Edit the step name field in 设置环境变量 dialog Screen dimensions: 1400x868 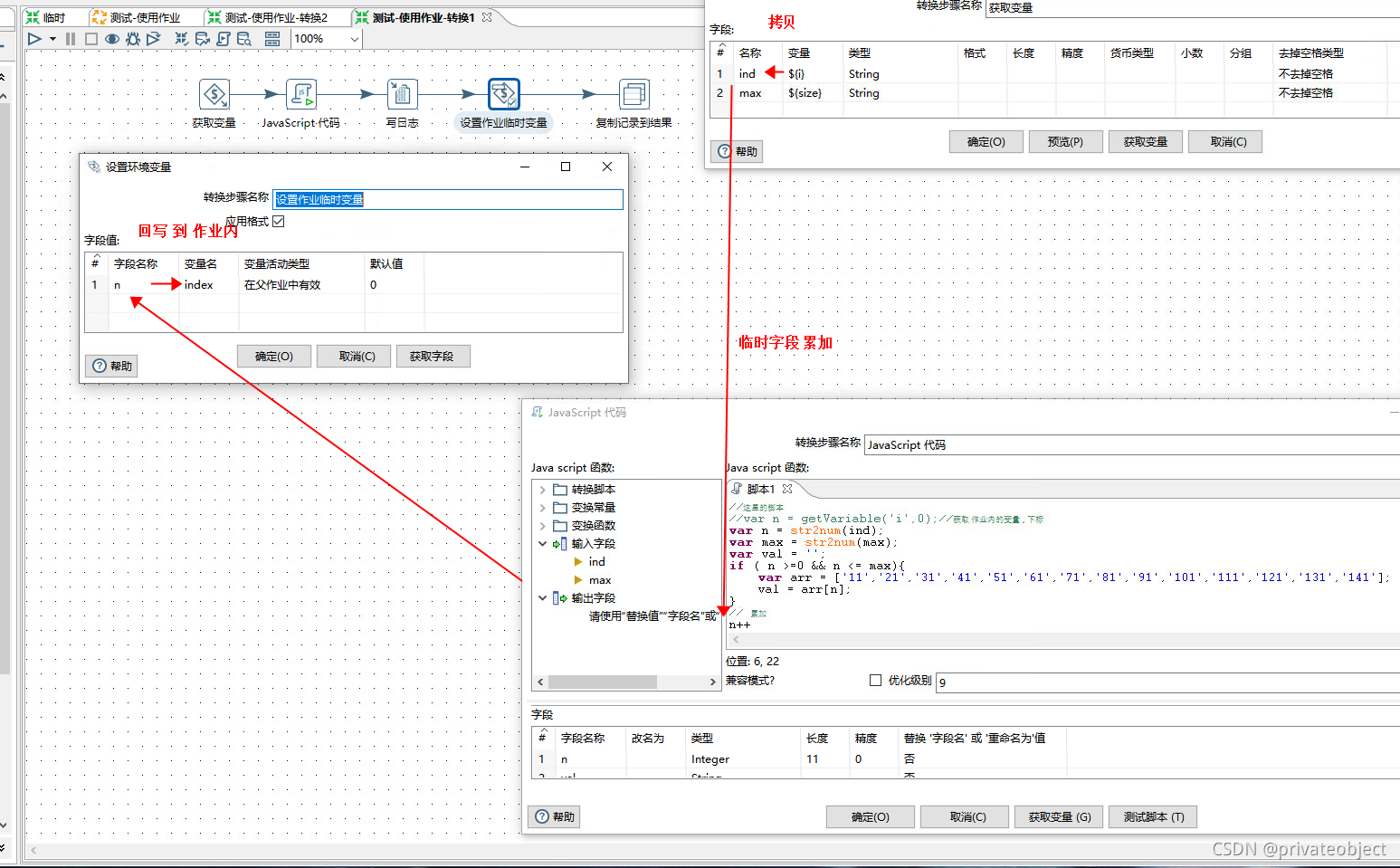click(448, 199)
